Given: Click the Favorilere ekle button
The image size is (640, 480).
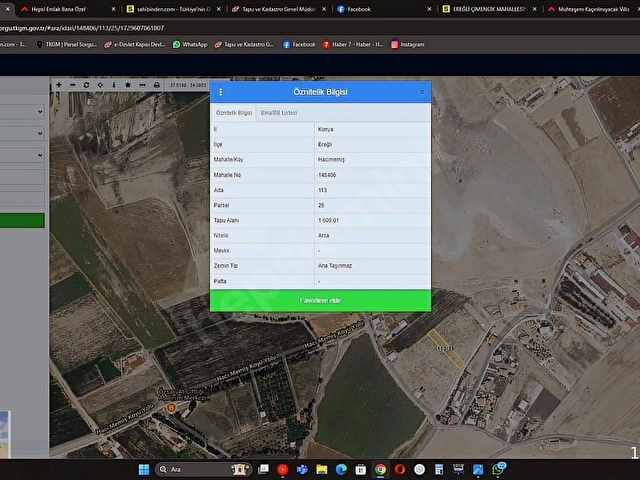Looking at the screenshot, I should point(320,300).
